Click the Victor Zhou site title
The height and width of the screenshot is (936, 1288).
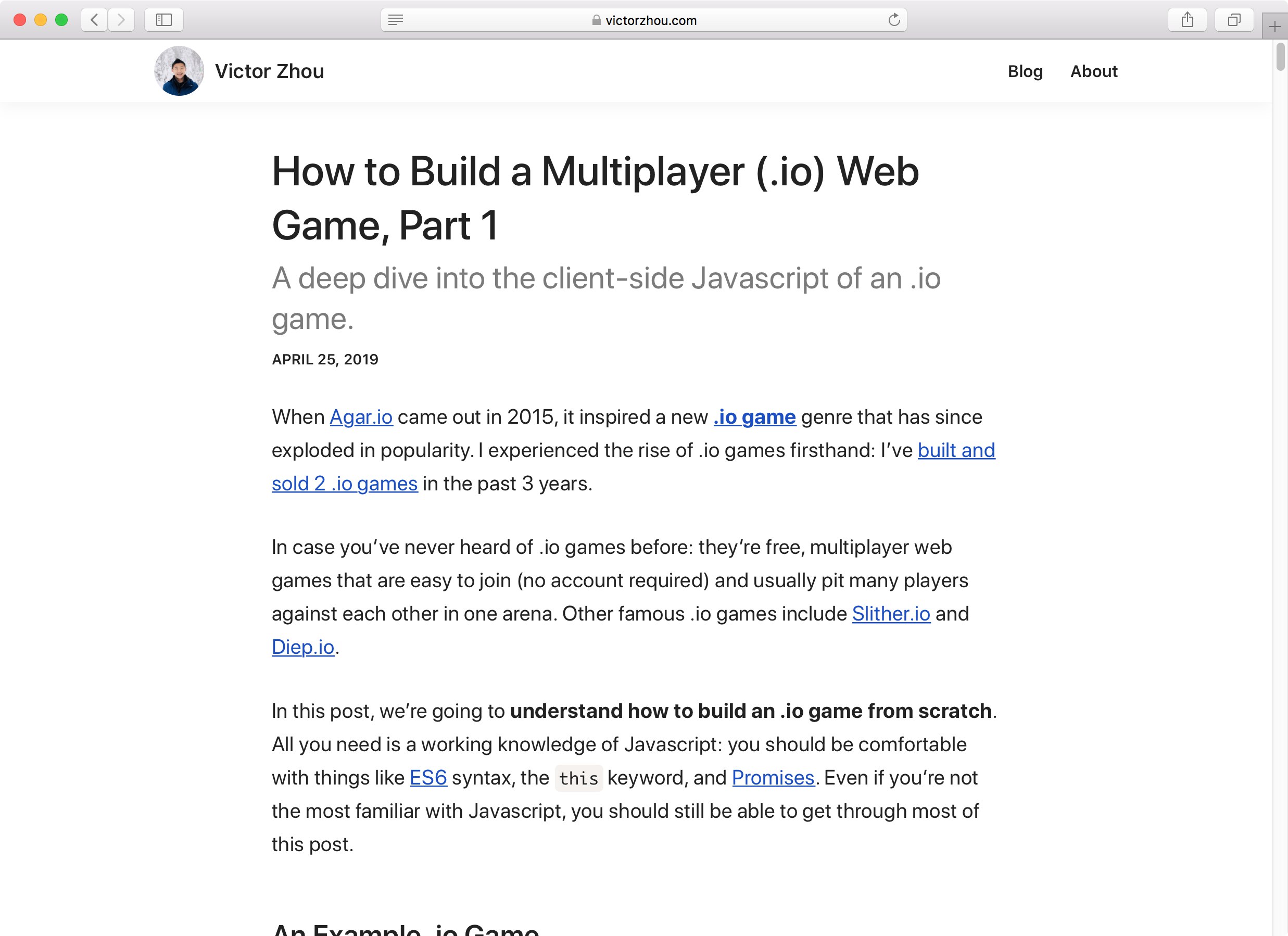tap(269, 71)
